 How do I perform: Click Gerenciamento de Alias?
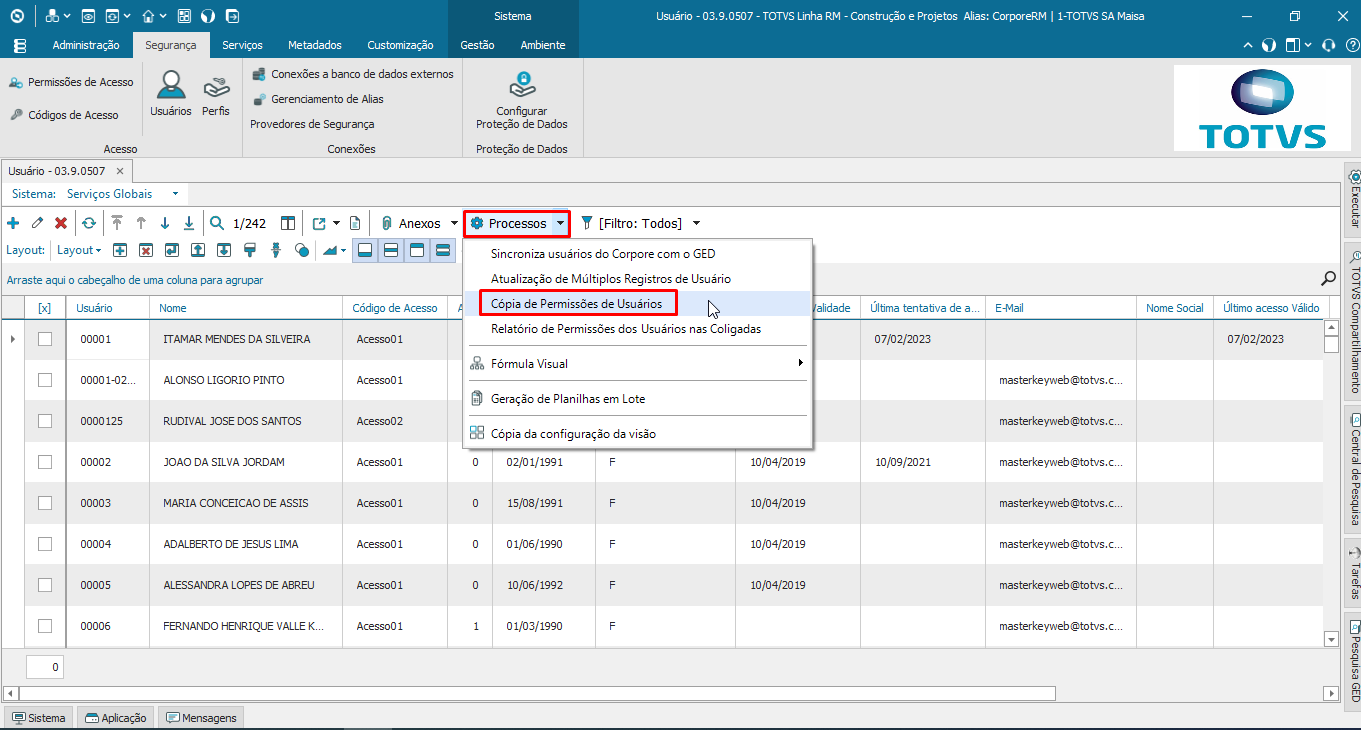tap(326, 99)
